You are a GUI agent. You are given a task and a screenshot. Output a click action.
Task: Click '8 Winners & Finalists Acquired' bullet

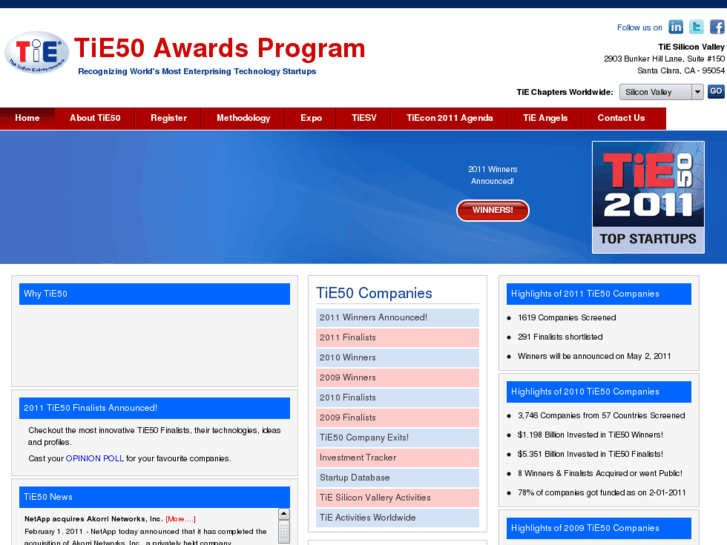[600, 474]
